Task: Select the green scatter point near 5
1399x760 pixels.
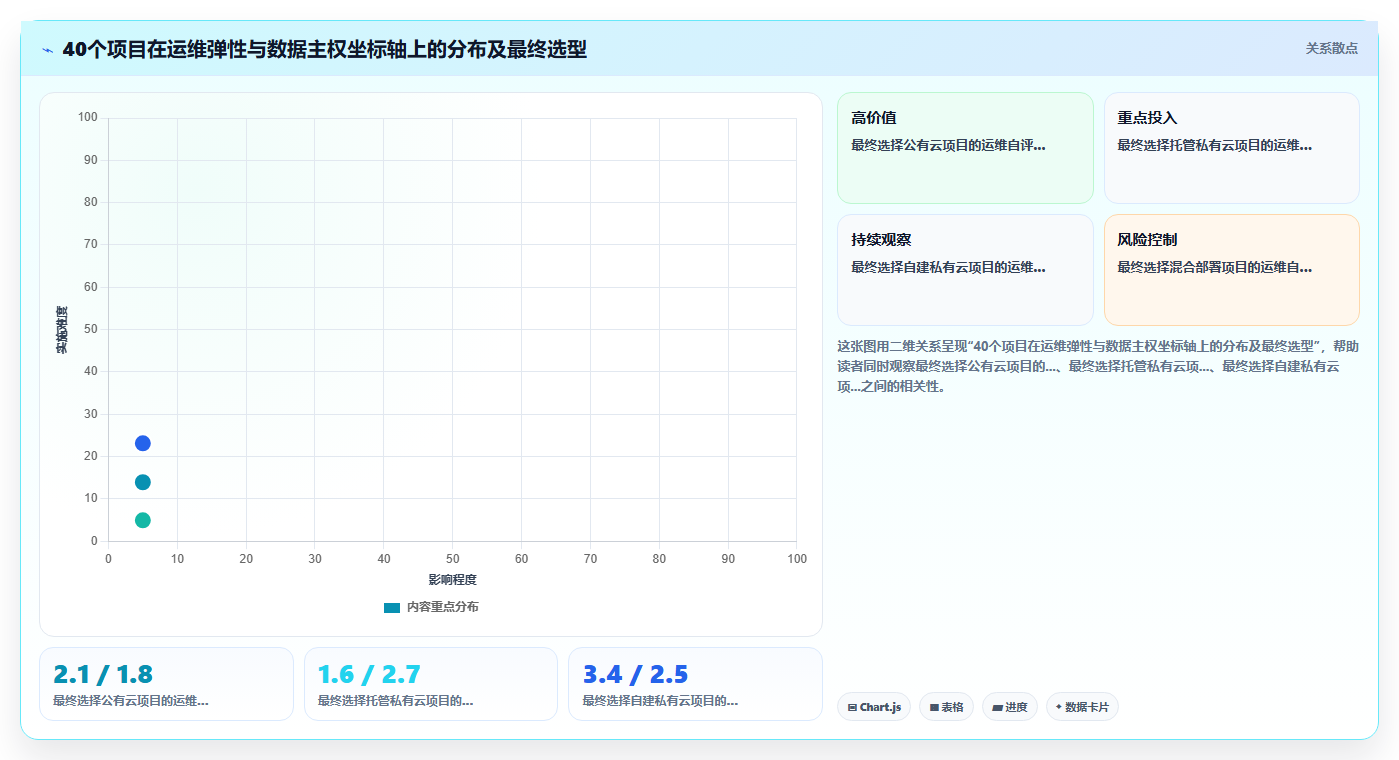Action: point(143,520)
